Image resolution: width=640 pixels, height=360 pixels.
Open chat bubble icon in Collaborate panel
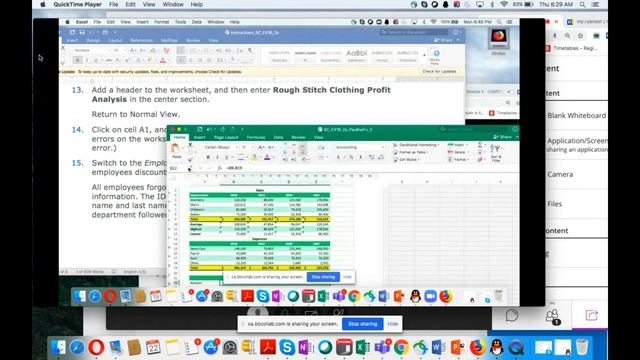click(x=512, y=315)
